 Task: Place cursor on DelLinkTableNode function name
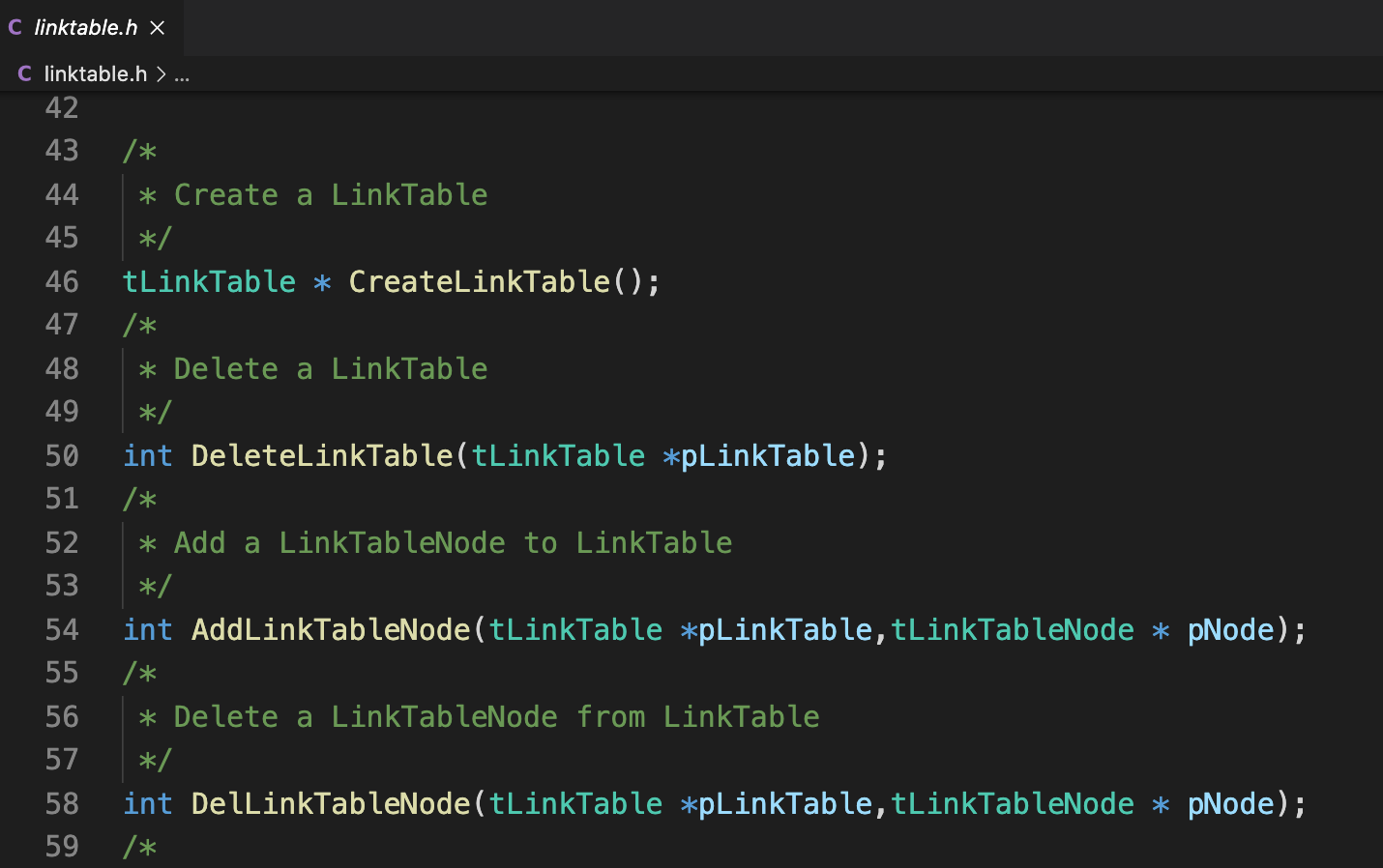coord(331,803)
